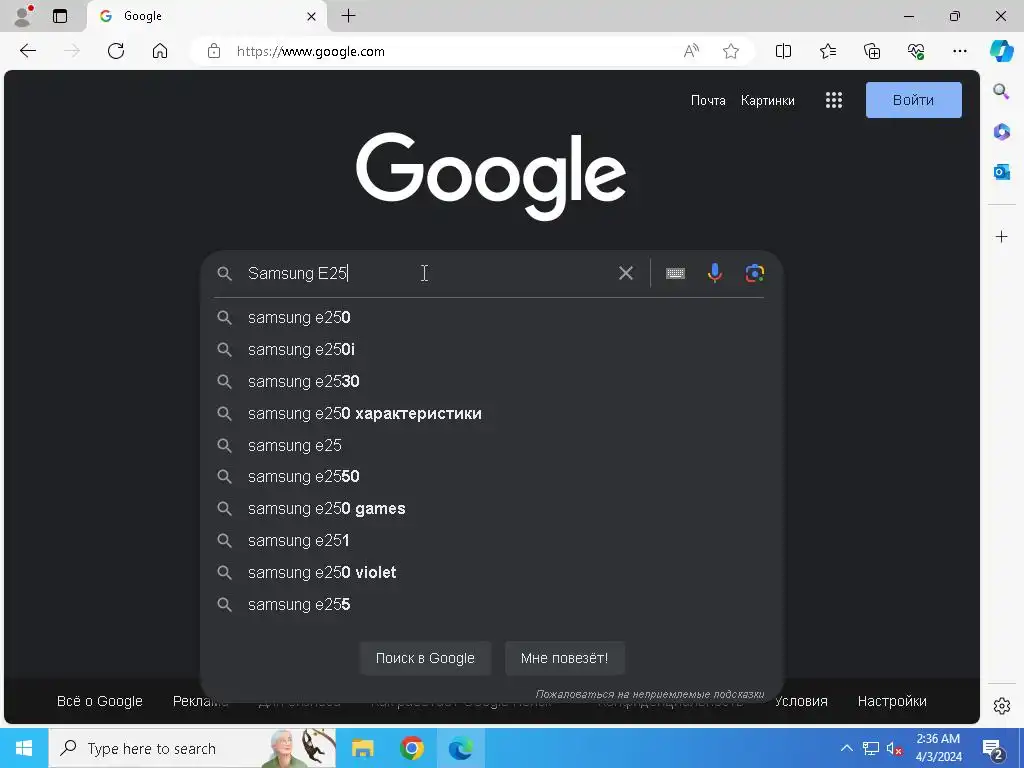Open Microsoft 365 sidebar icon
This screenshot has width=1024, height=768.
pos(1001,131)
